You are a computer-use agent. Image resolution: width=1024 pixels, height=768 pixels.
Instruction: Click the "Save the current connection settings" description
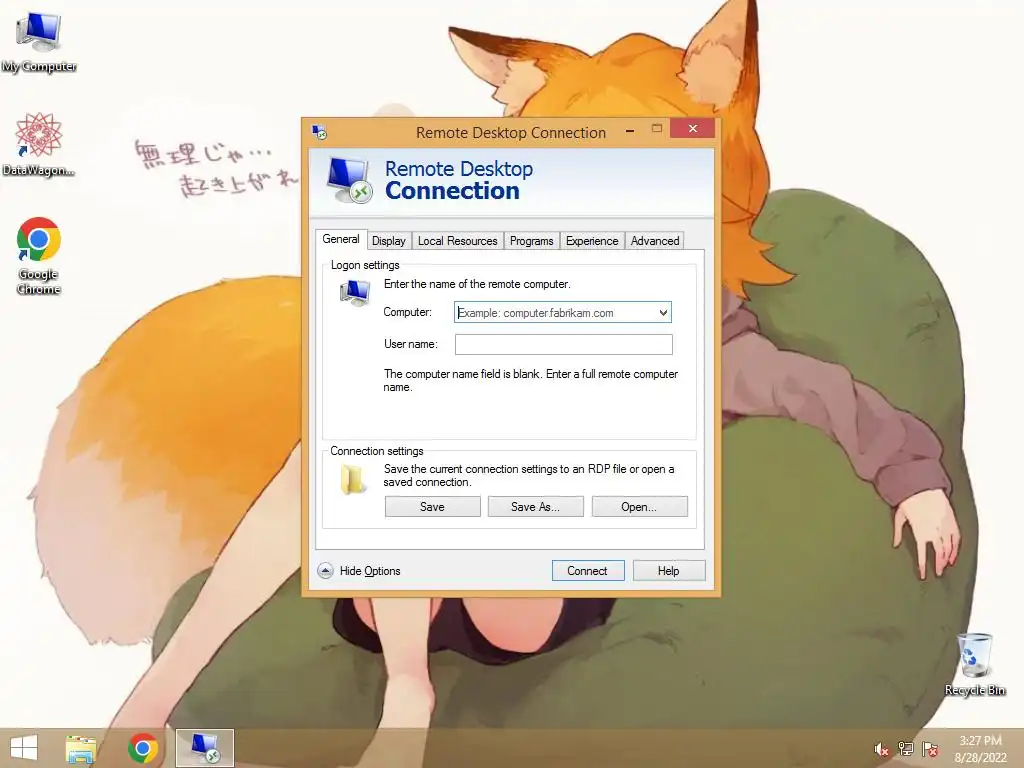pyautogui.click(x=528, y=475)
